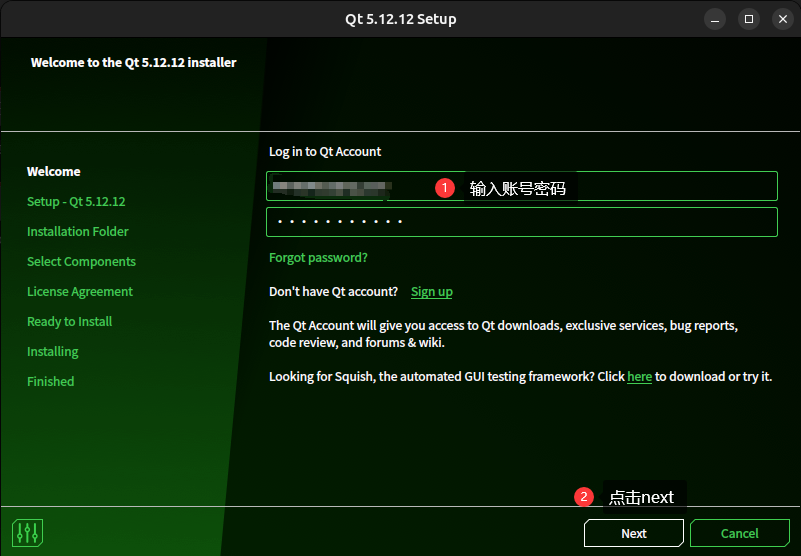Open installer settings sliders icon
801x556 pixels.
27,532
